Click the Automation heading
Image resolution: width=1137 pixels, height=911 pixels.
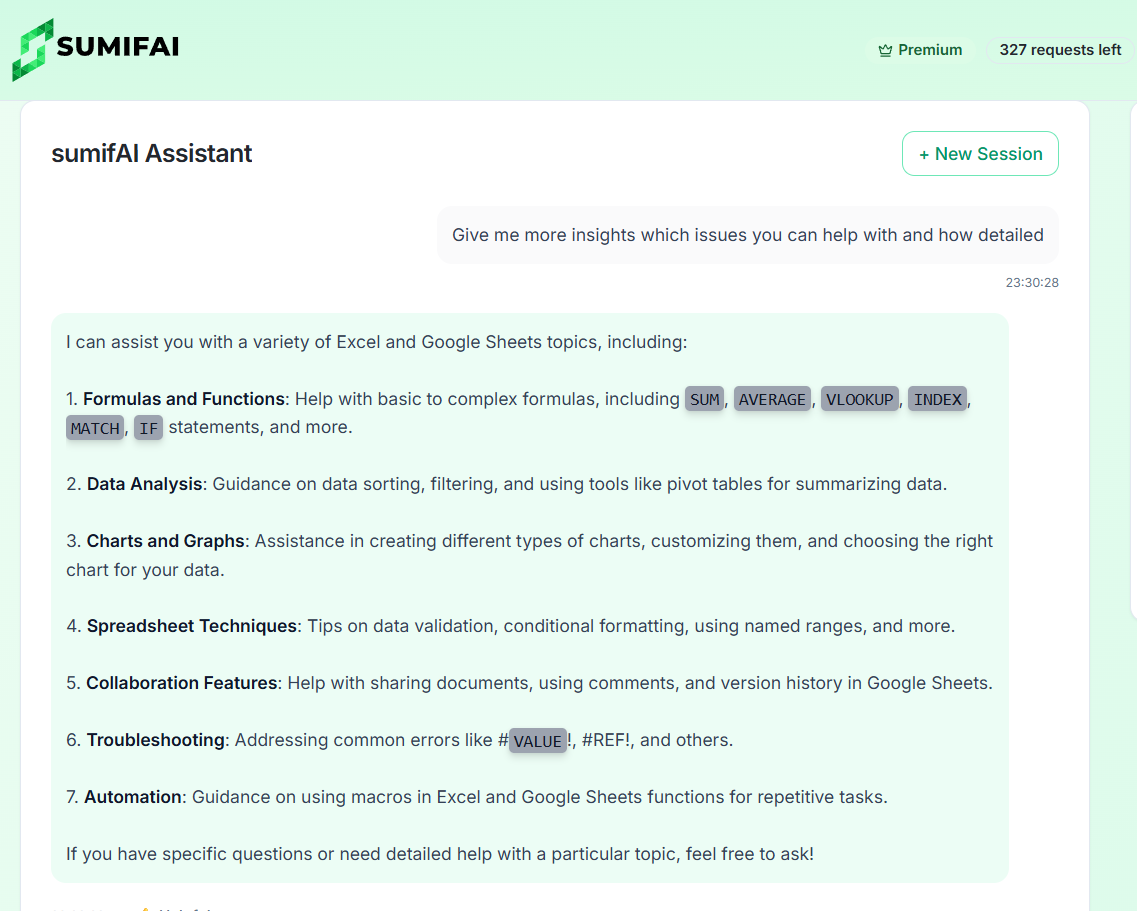tap(133, 797)
